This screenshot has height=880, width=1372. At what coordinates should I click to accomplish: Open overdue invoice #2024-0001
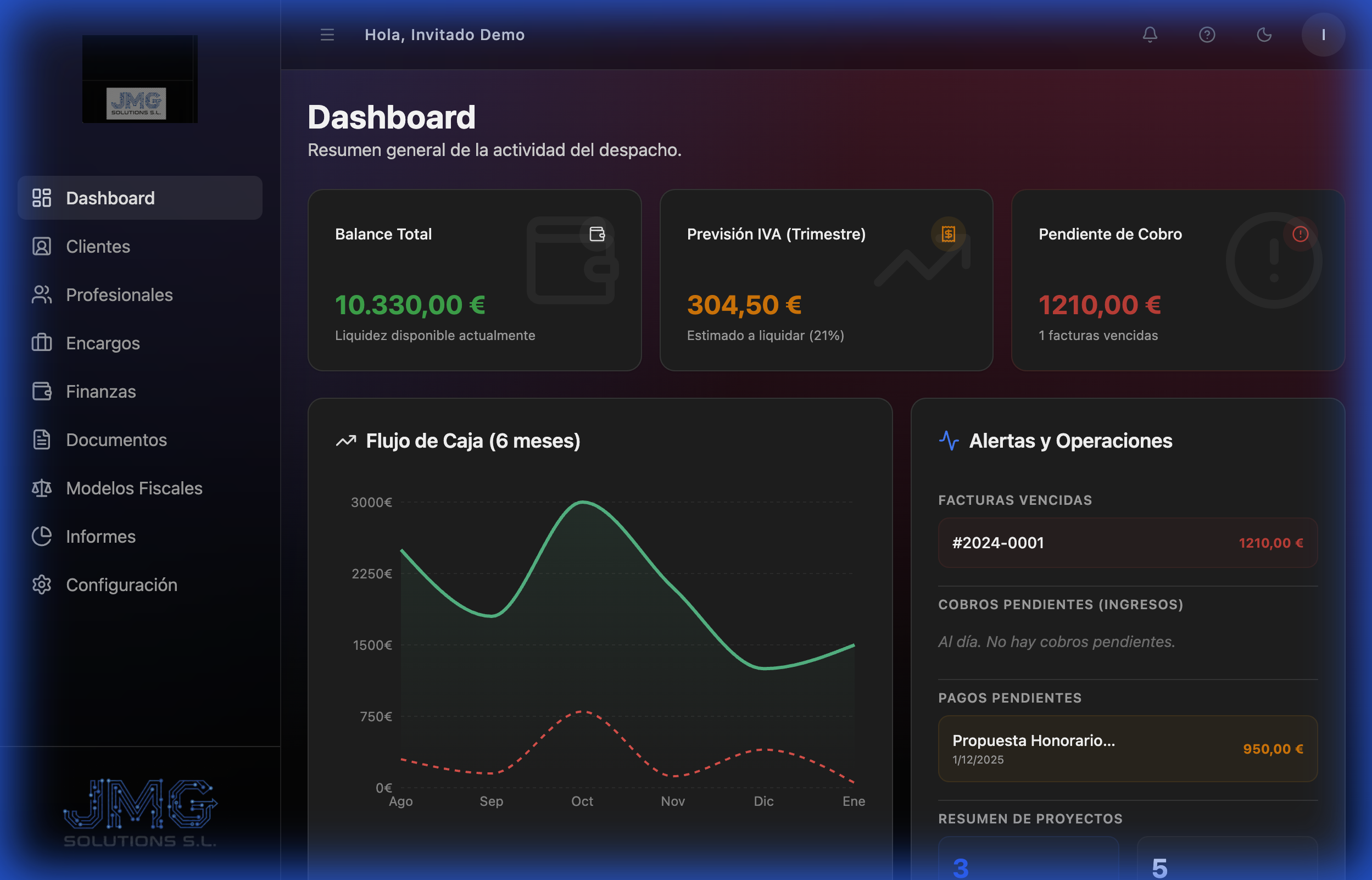point(1128,543)
